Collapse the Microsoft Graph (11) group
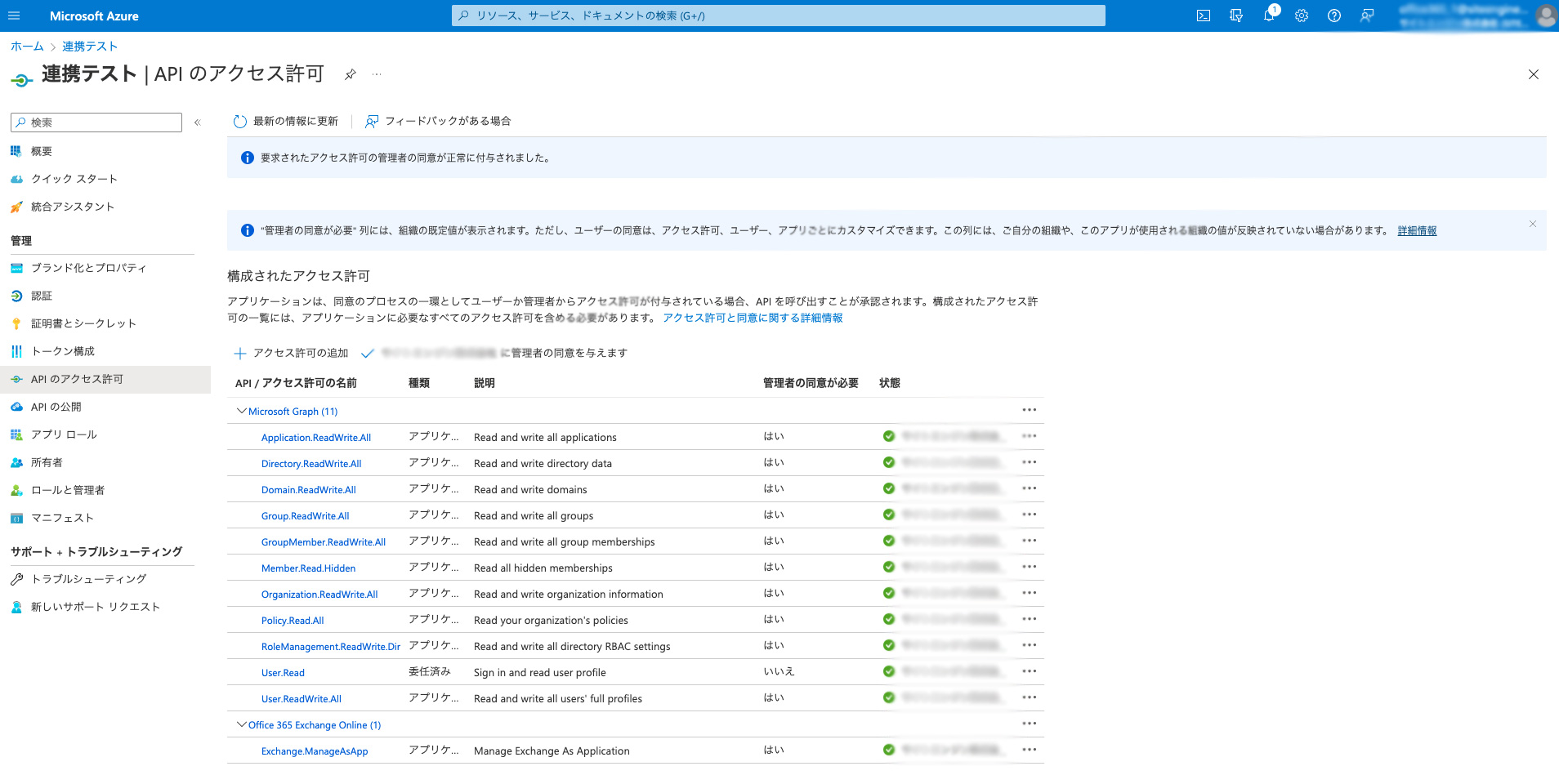This screenshot has height=784, width=1559. [241, 411]
